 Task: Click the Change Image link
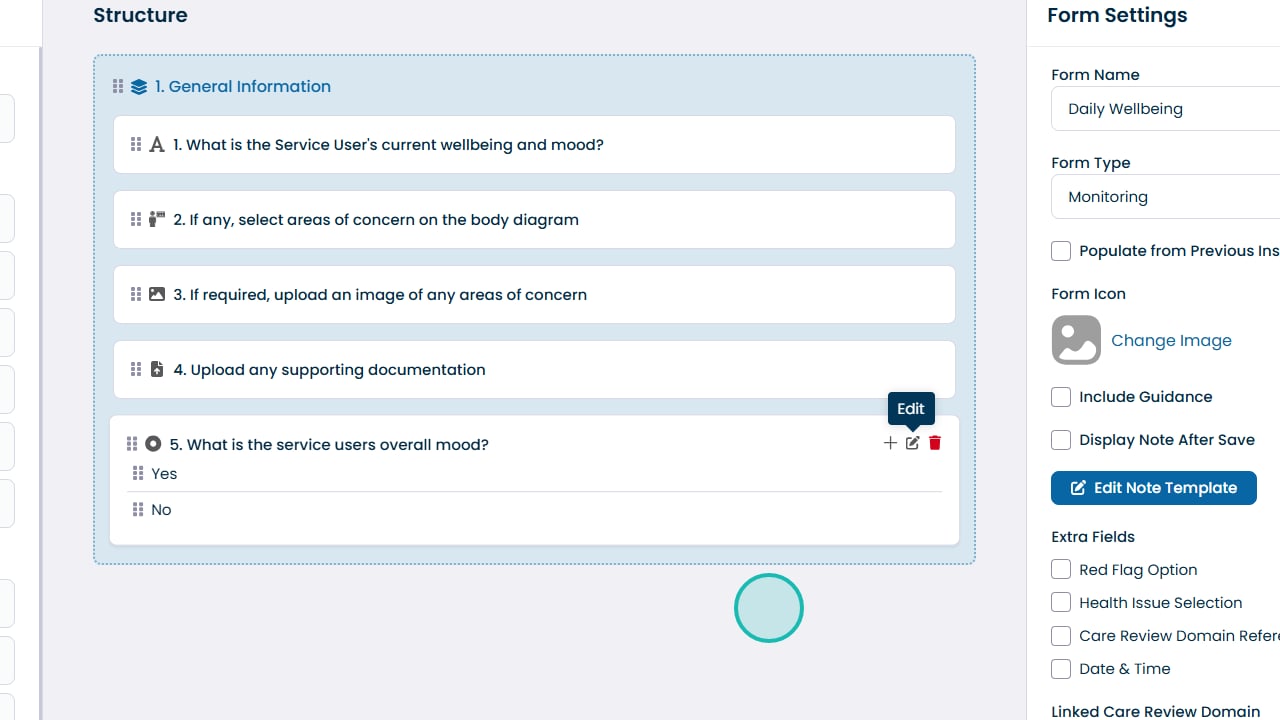coord(1171,341)
